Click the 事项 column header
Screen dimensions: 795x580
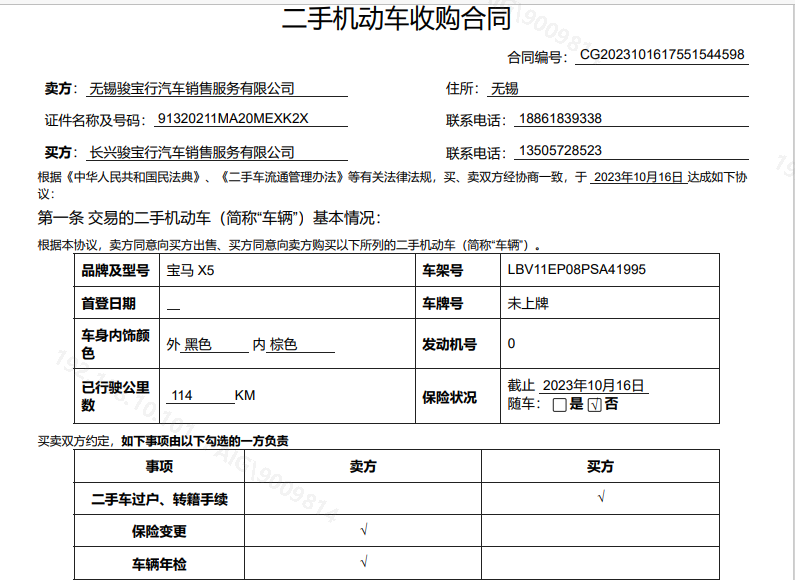tap(159, 466)
